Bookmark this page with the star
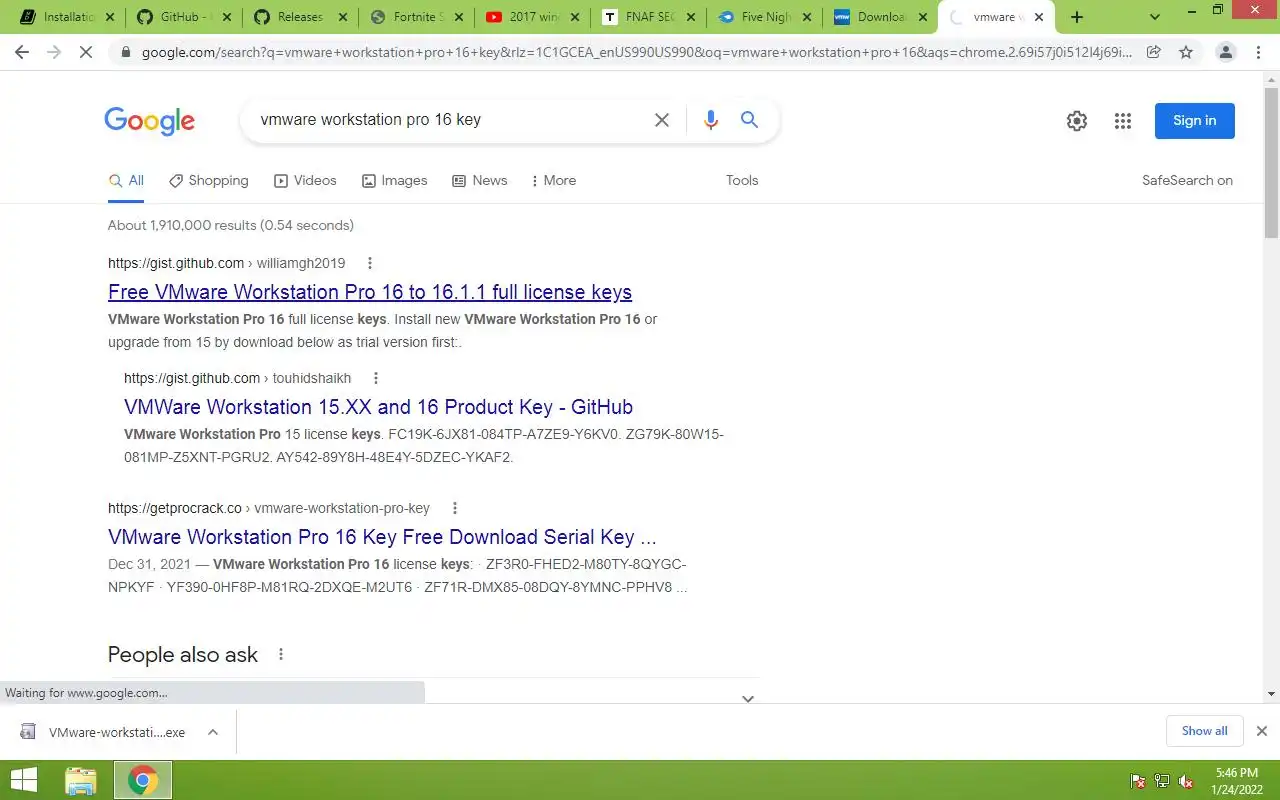This screenshot has width=1280, height=800. [x=1186, y=52]
